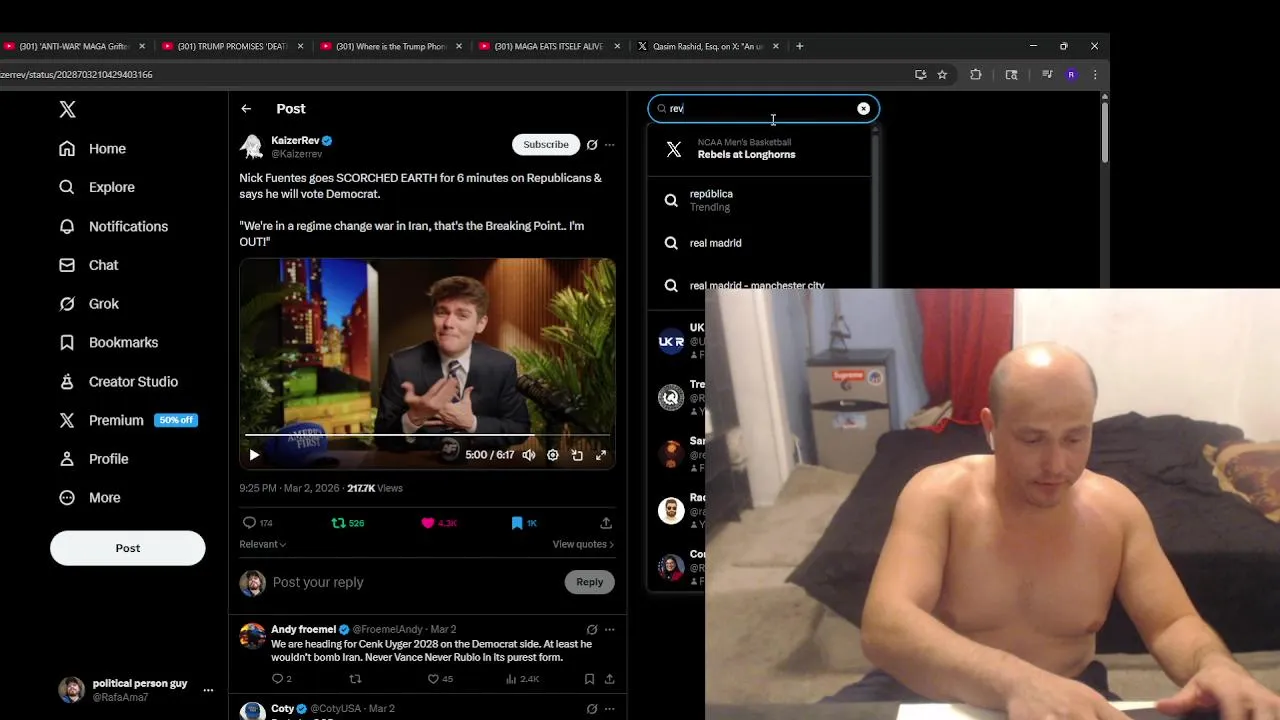Mute the video with the speaker icon

point(529,455)
